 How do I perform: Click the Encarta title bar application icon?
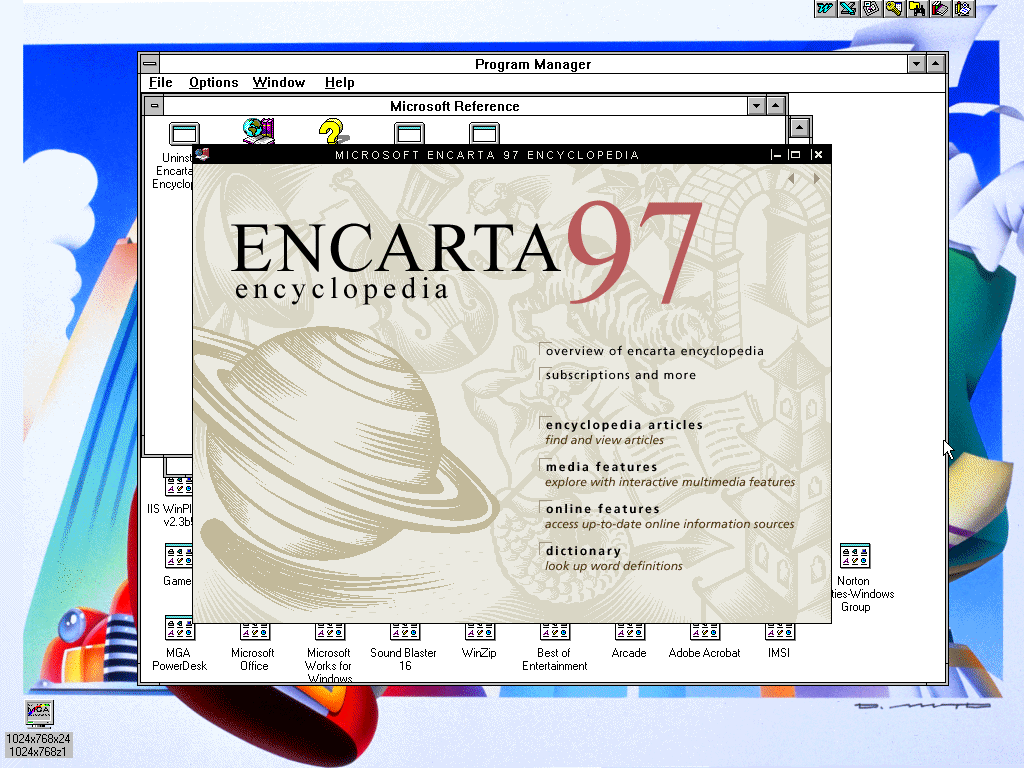click(202, 155)
